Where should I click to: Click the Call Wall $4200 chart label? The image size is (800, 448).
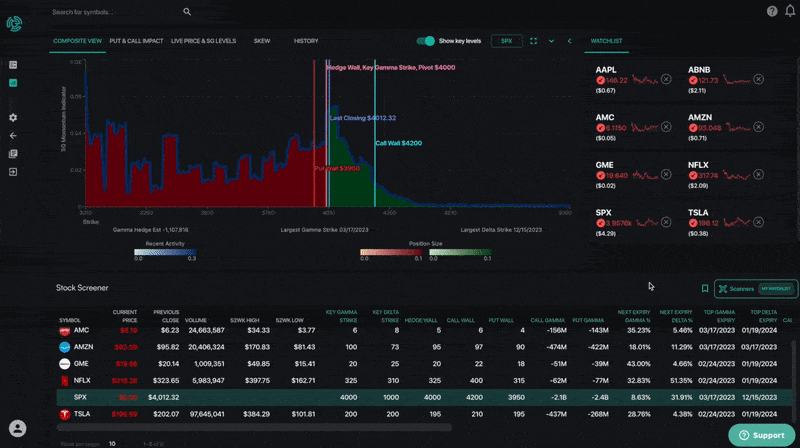click(x=398, y=143)
